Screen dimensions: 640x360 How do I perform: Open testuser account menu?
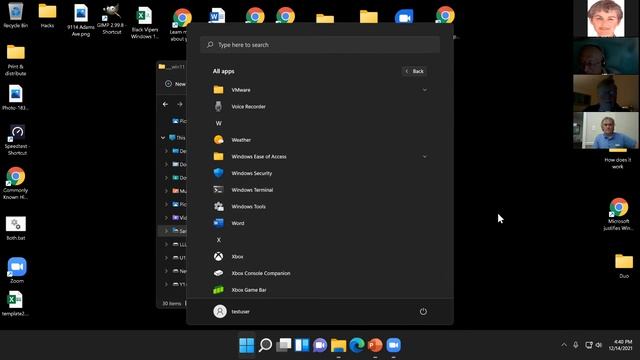[231, 311]
